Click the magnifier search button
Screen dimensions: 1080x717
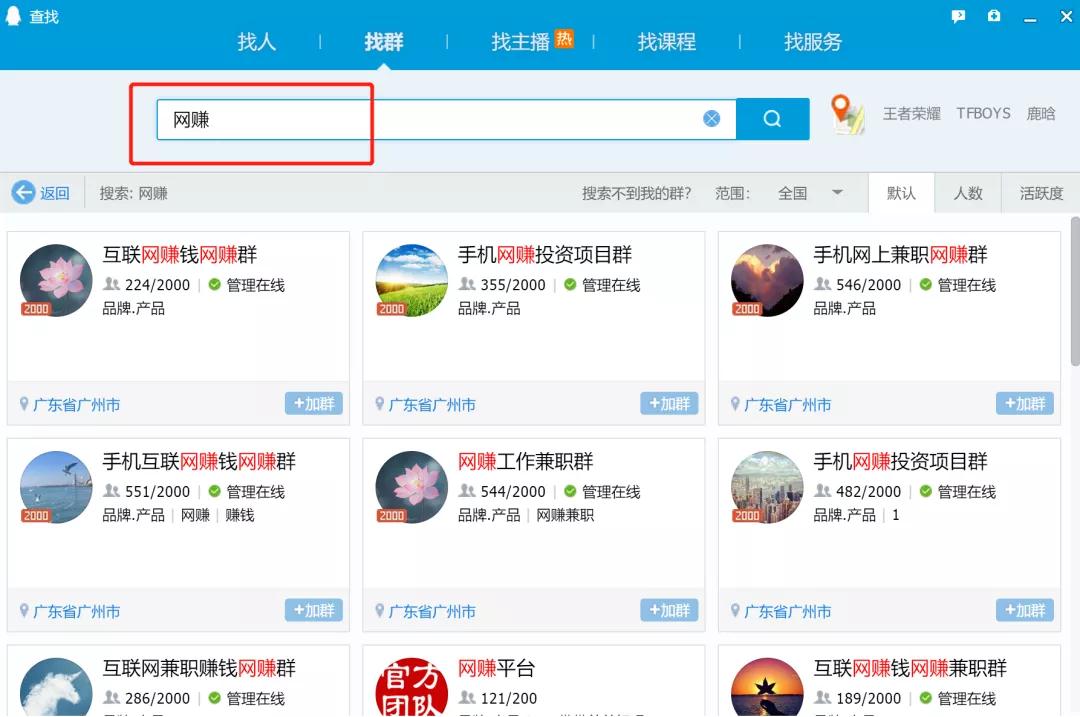[772, 119]
